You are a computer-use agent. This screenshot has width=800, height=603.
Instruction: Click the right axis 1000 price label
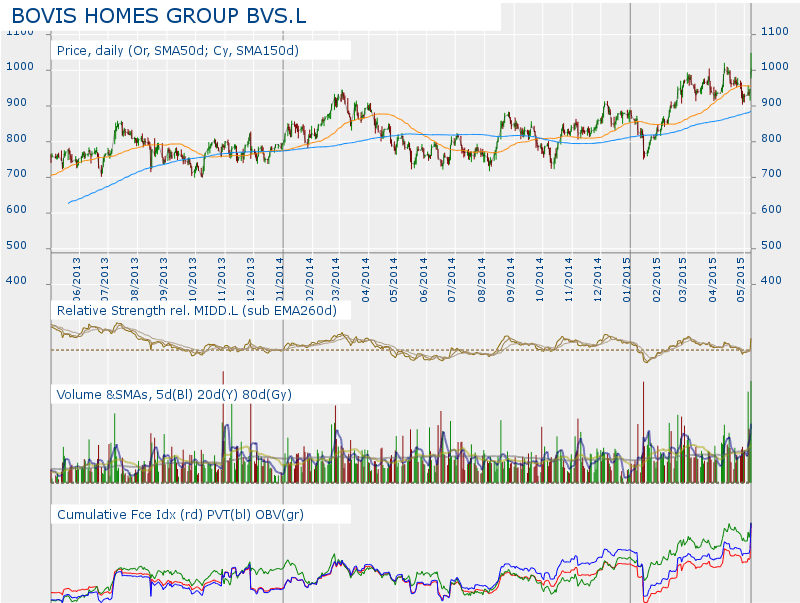[x=774, y=67]
